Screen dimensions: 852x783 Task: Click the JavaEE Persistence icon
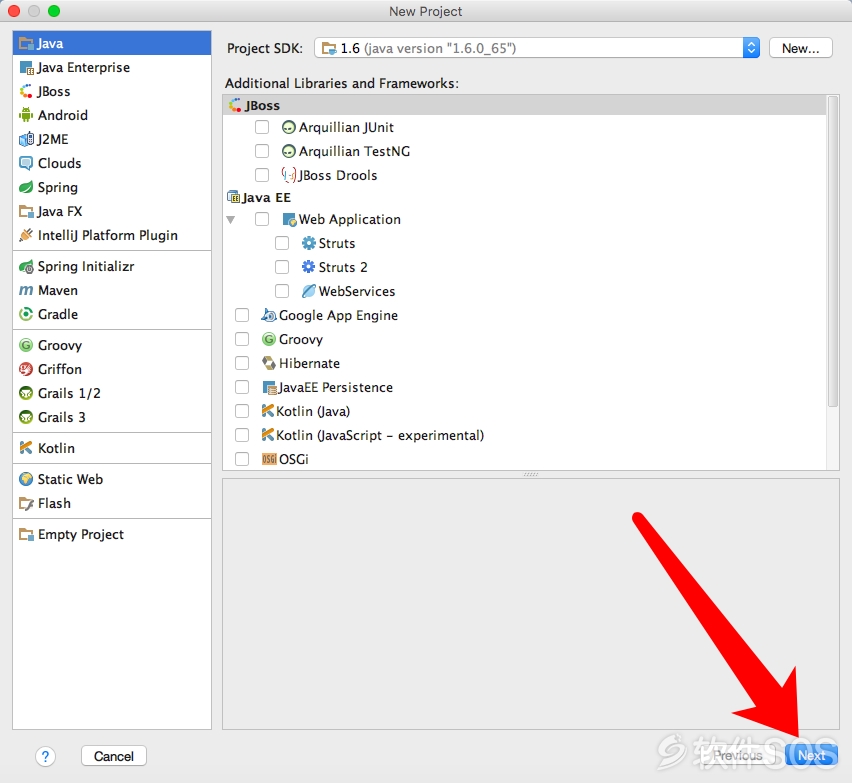pos(269,387)
